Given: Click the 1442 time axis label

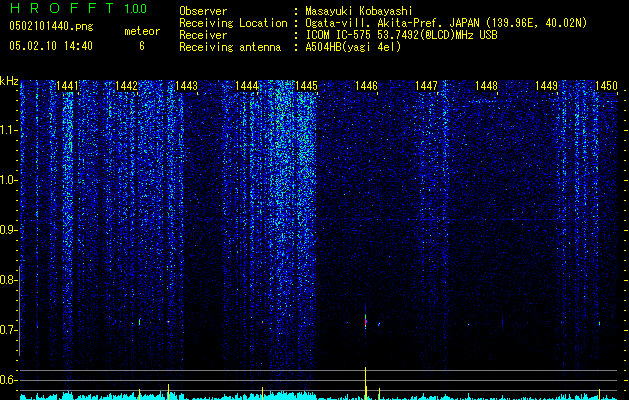Looking at the screenshot, I should pos(126,86).
